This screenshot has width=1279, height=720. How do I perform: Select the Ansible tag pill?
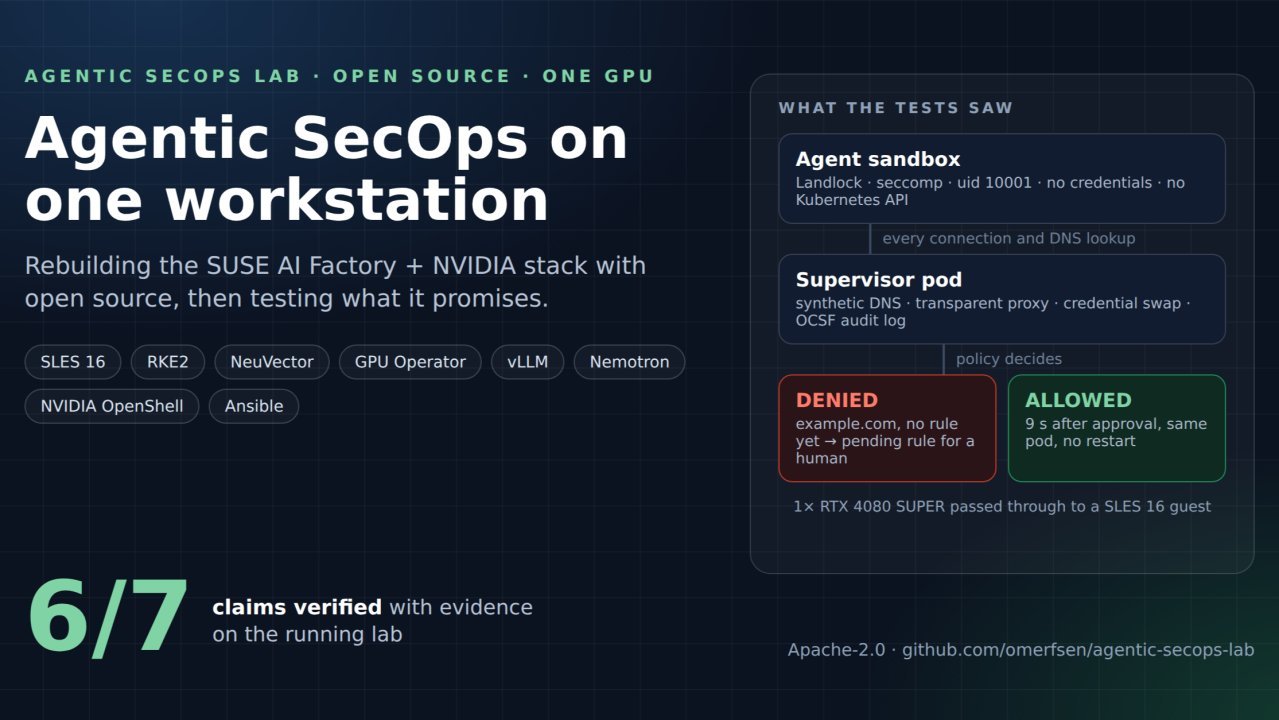click(254, 406)
